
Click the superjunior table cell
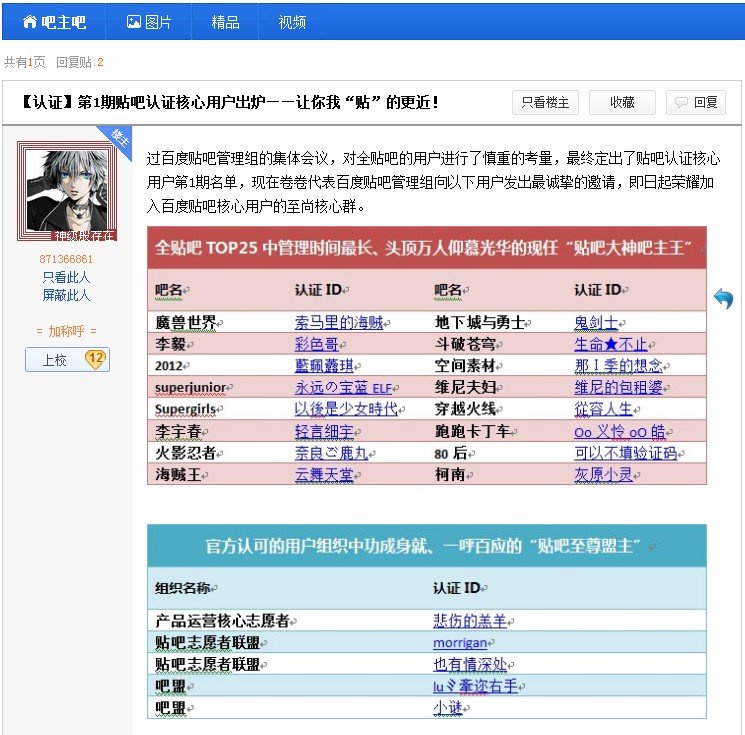(x=191, y=388)
